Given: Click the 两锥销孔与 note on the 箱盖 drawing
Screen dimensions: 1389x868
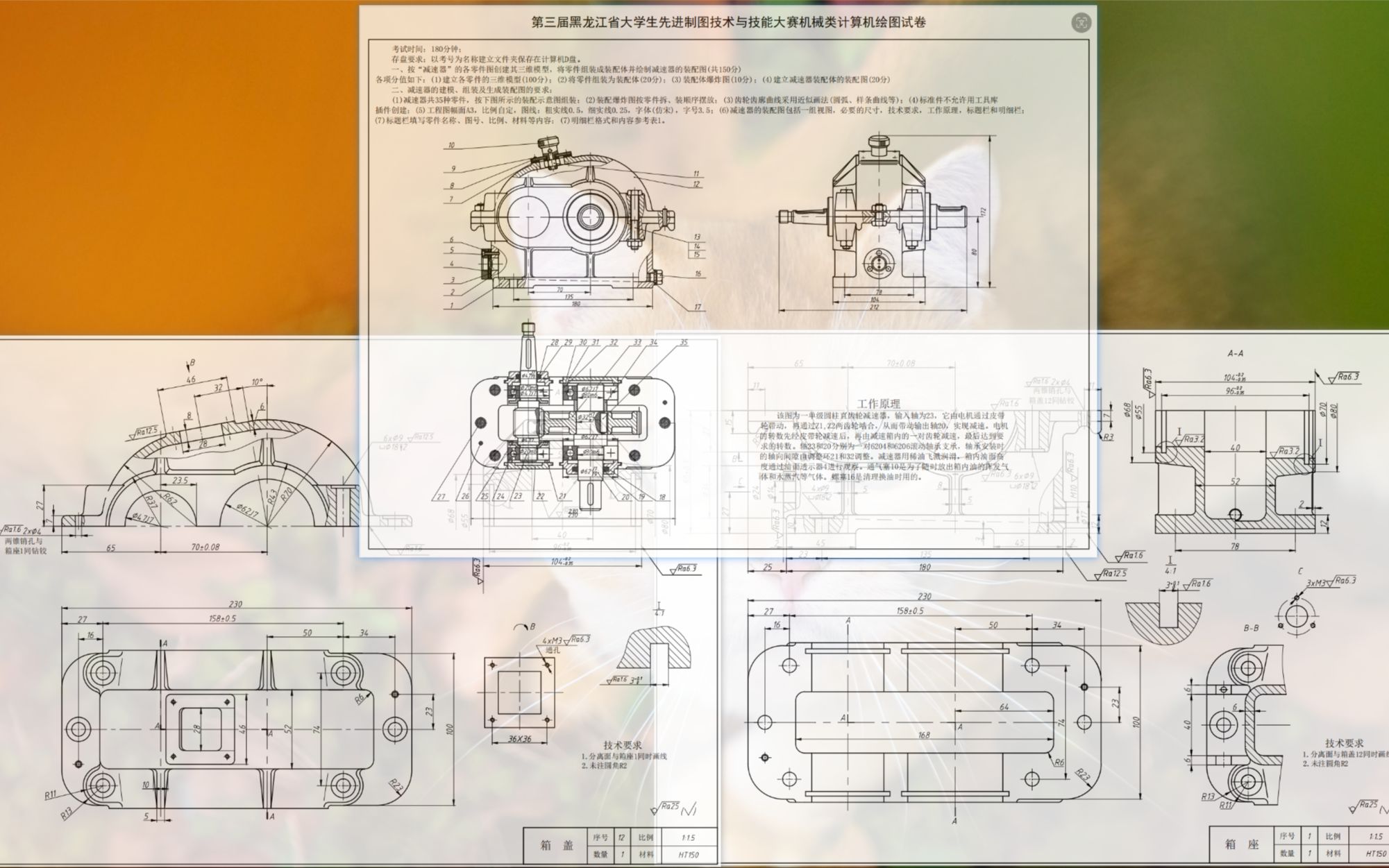Looking at the screenshot, I should tap(24, 541).
